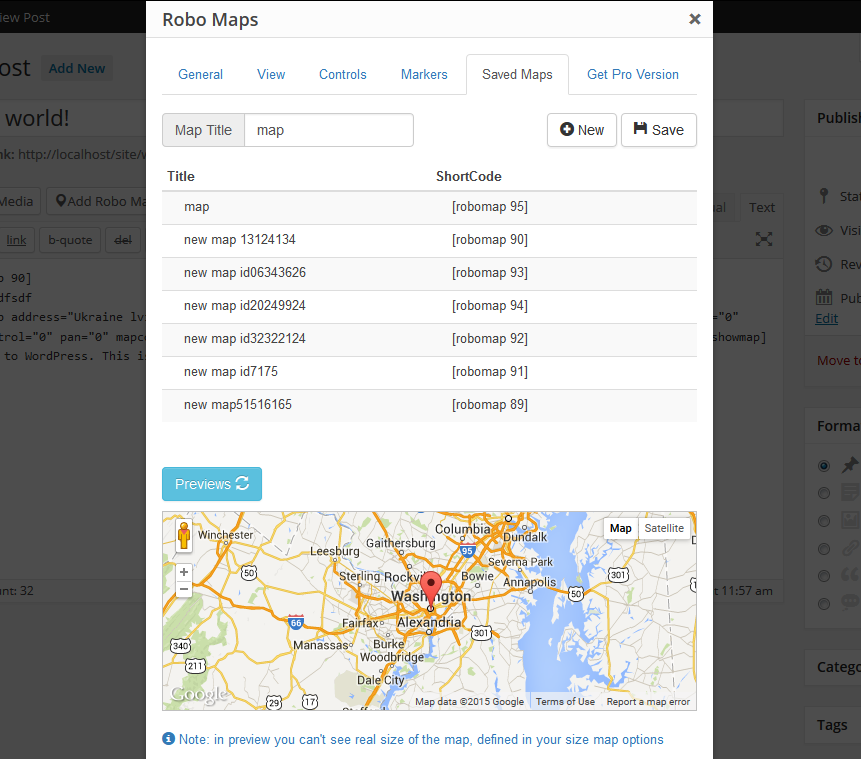The width and height of the screenshot is (861, 759).
Task: Switch preview to Satellite view
Action: (664, 528)
